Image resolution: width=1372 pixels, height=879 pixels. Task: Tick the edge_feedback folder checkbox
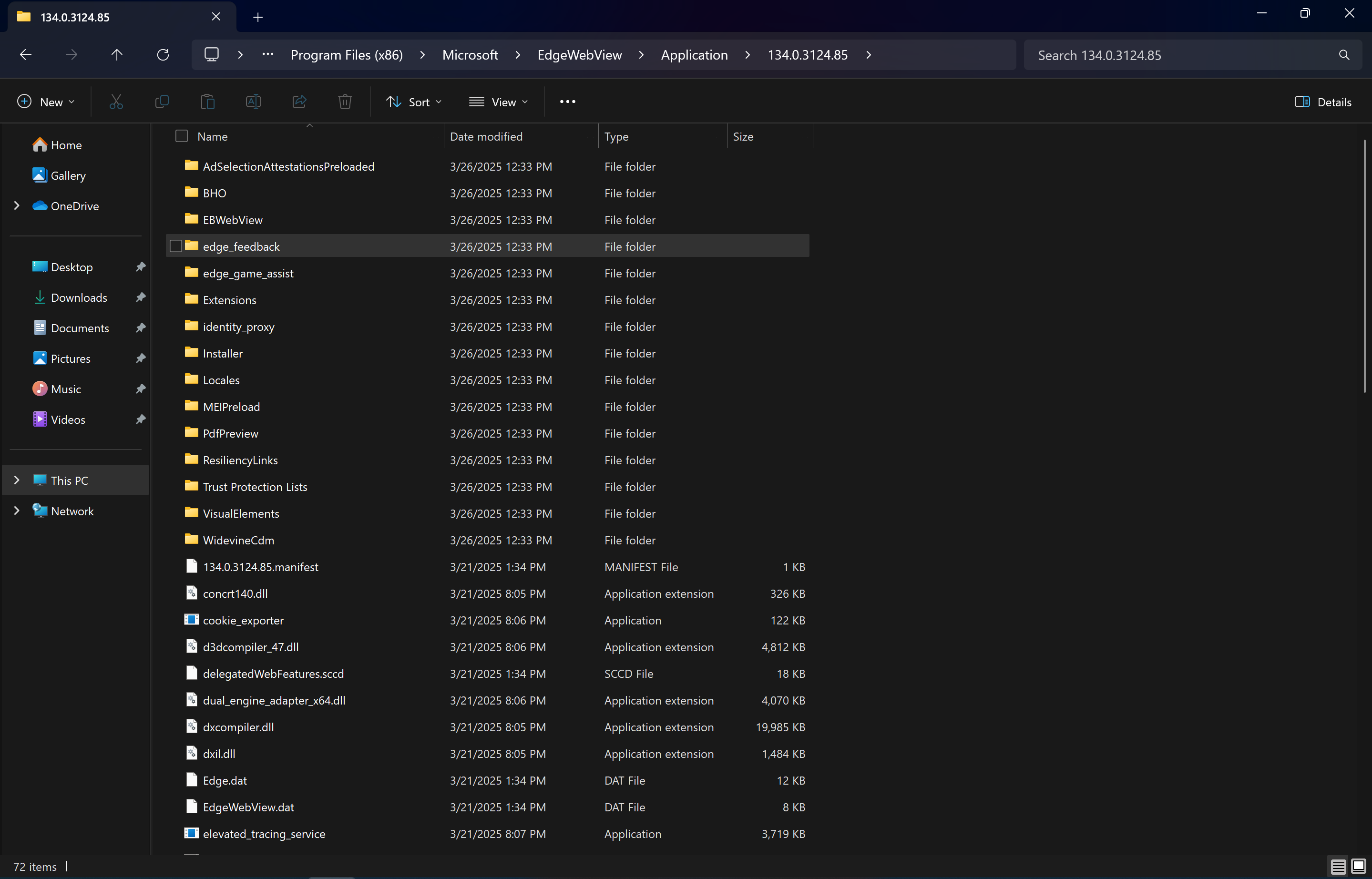tap(176, 246)
